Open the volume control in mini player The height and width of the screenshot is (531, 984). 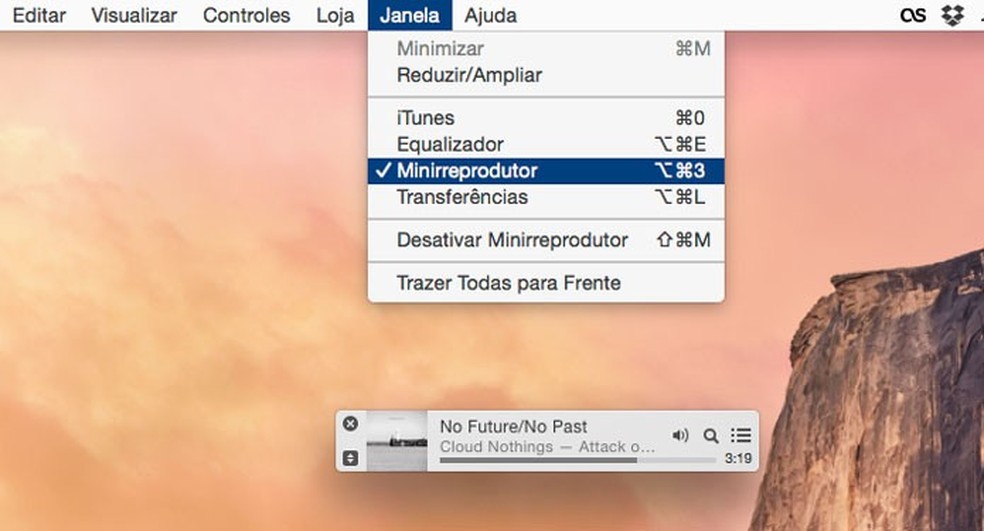(x=680, y=435)
